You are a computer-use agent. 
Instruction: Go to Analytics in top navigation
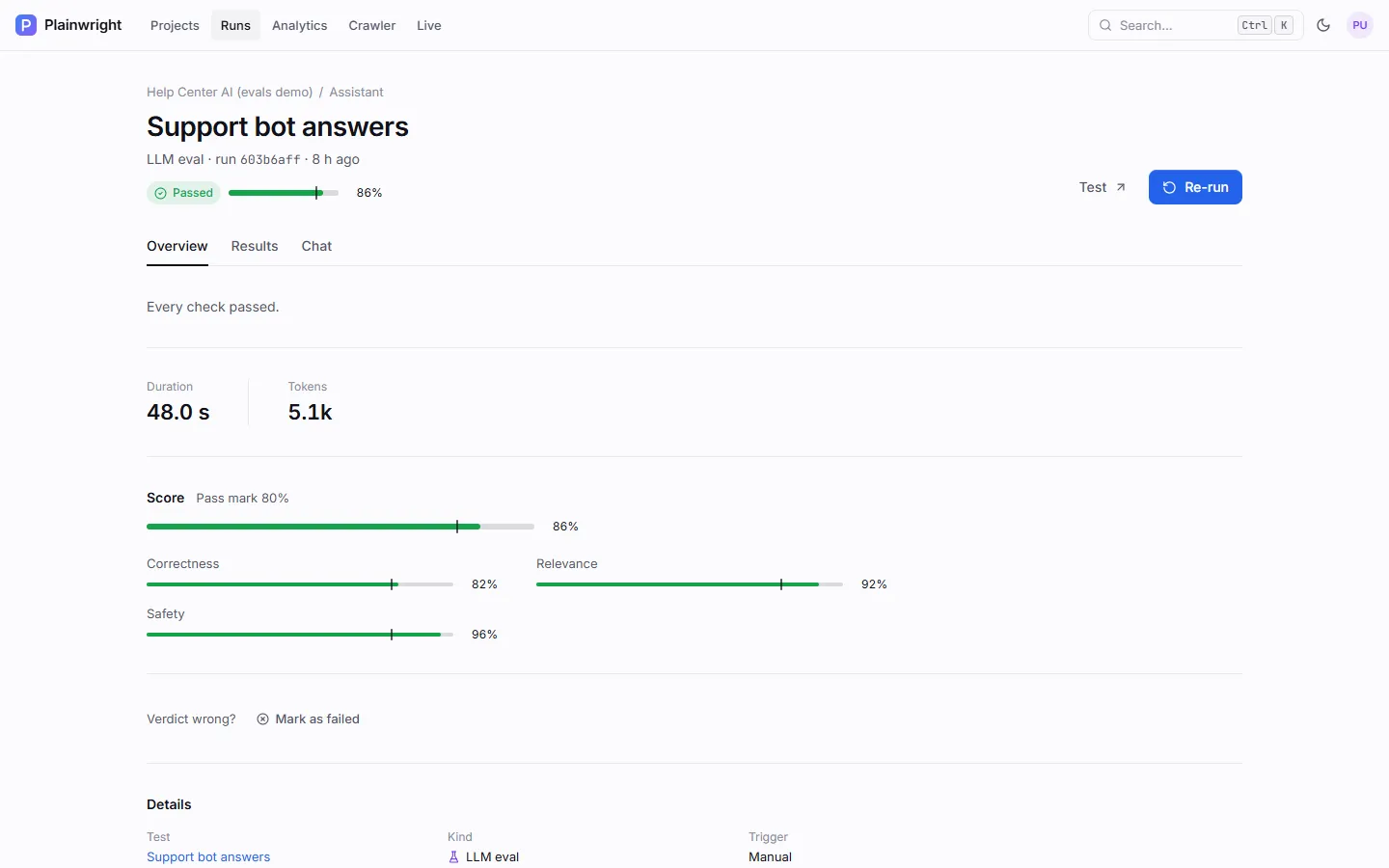point(299,25)
